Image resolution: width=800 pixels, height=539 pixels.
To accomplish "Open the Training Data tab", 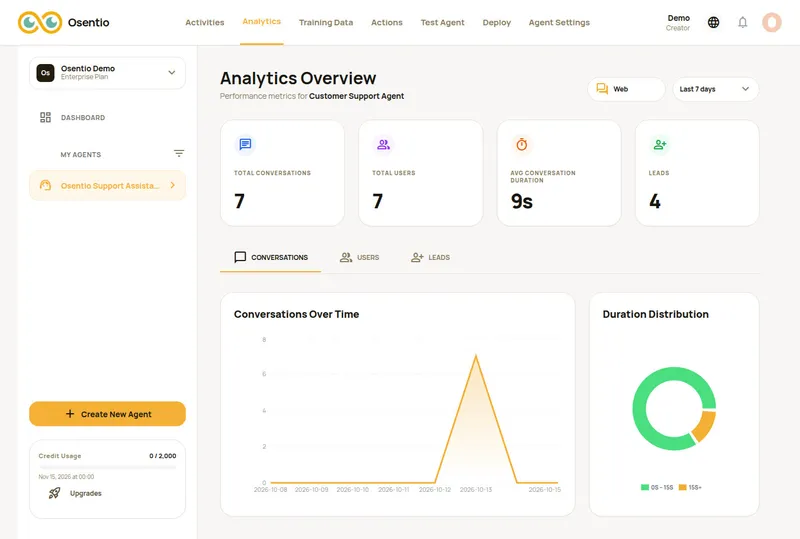I will tap(326, 22).
